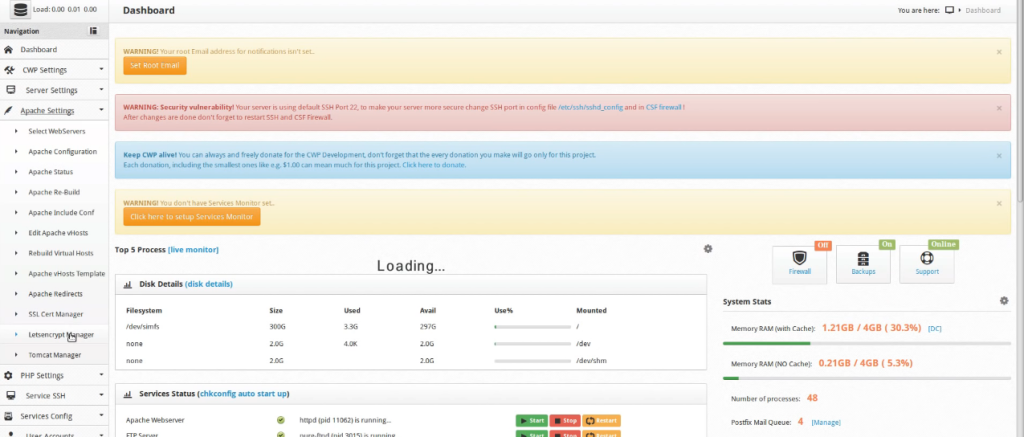Open Select WebServers menu item
Image resolution: width=1024 pixels, height=437 pixels.
[x=57, y=131]
